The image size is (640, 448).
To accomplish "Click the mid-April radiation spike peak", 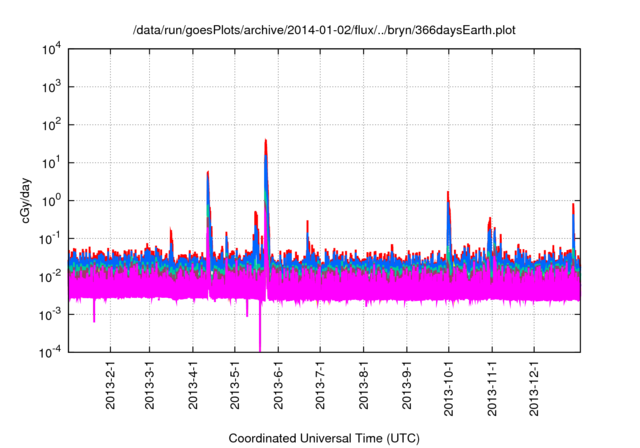I will coord(208,174).
